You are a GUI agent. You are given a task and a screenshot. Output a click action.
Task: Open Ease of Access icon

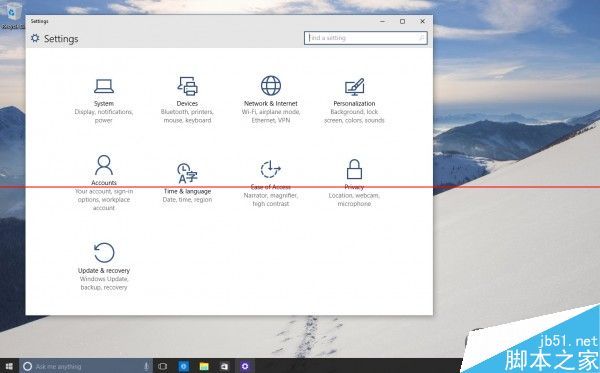pos(271,169)
